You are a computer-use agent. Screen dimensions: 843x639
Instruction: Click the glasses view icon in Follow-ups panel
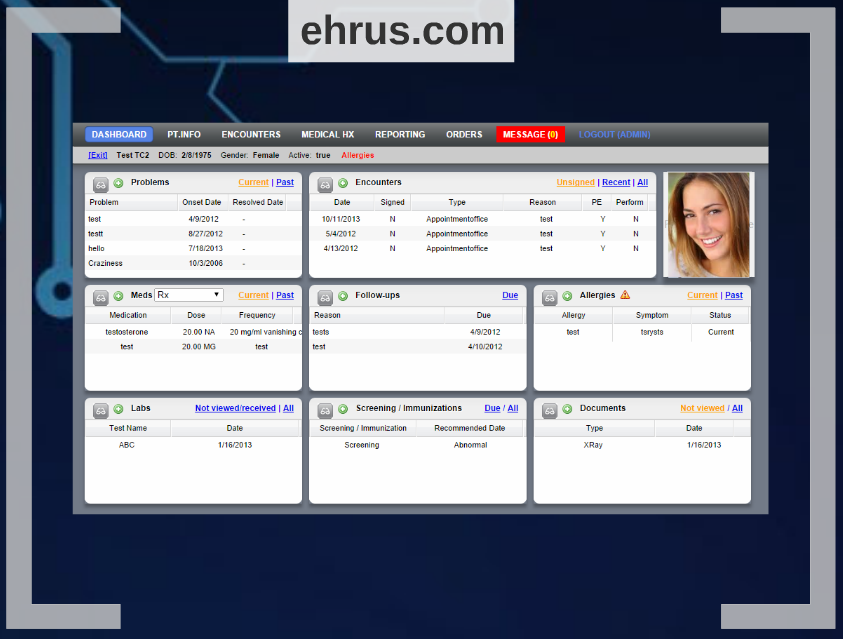[325, 297]
